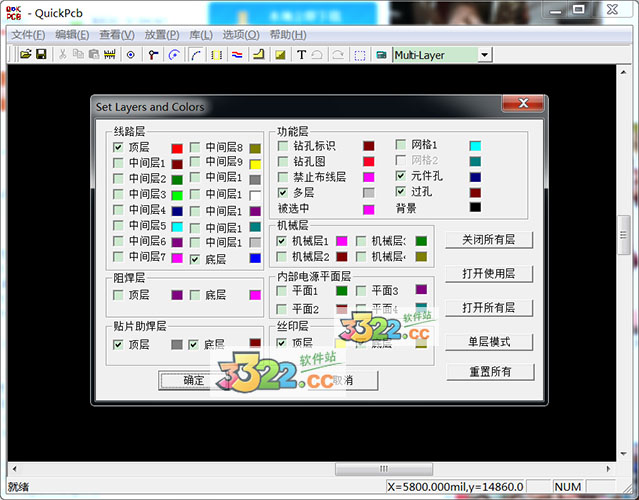639x500 pixels.
Task: Select the text placement T tool
Action: (x=301, y=54)
